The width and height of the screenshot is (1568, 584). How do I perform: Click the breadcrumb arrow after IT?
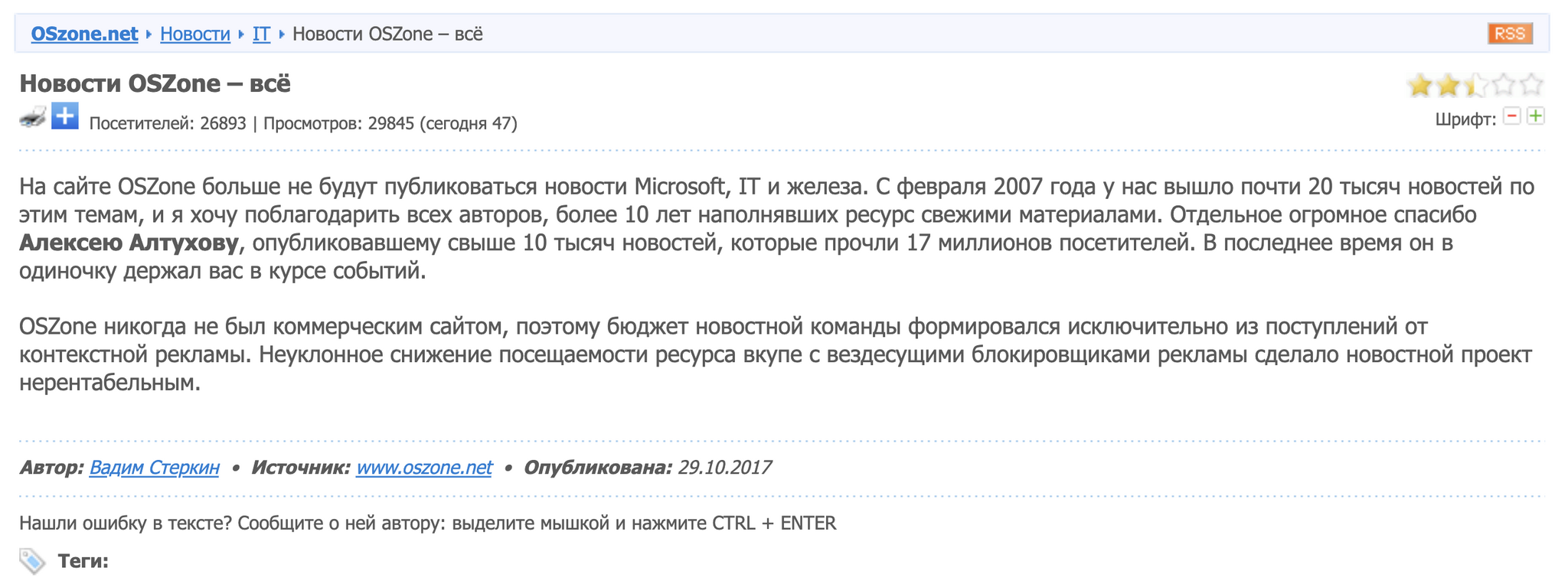tap(281, 34)
